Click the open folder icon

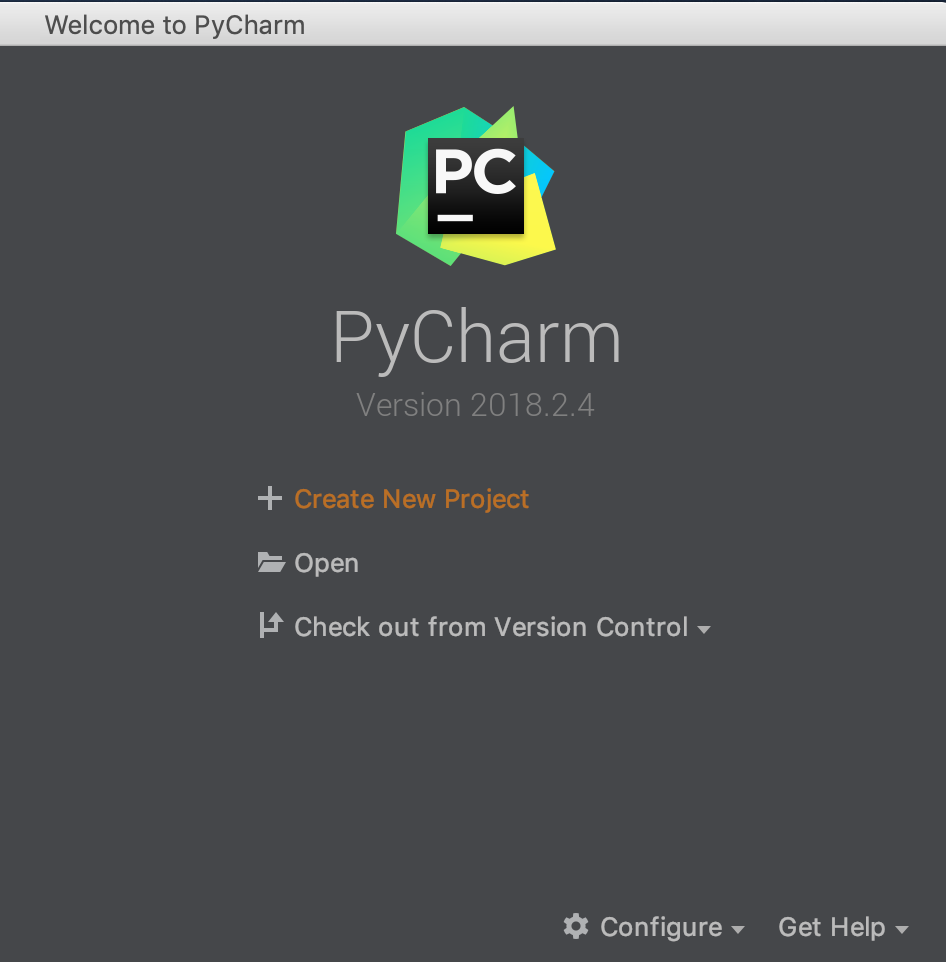[x=271, y=563]
